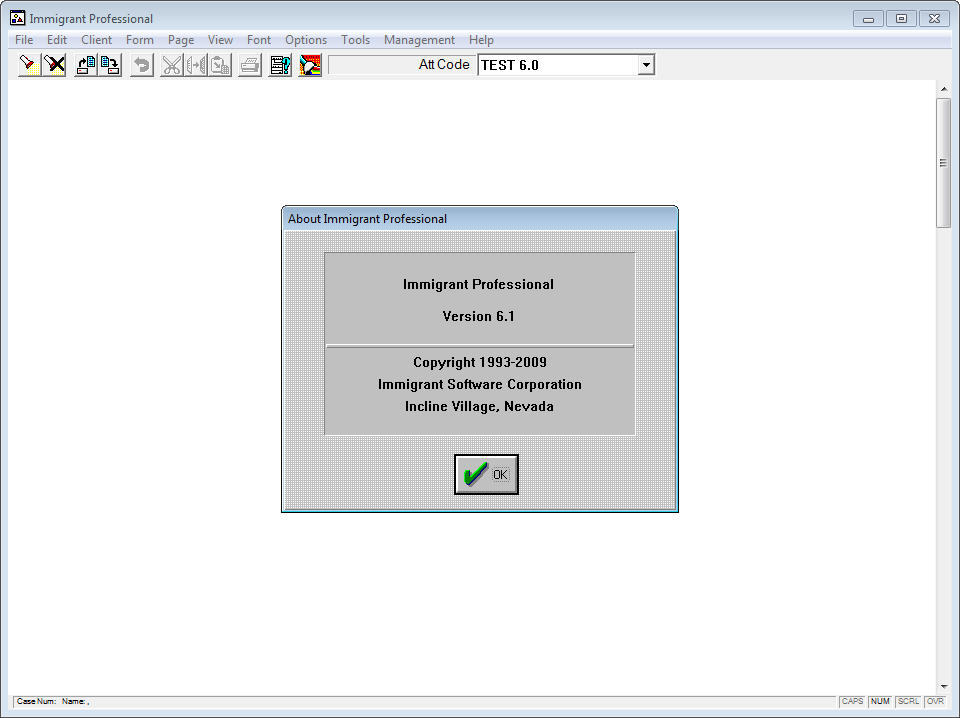960x718 pixels.
Task: Click the scissors Cut toolbar icon
Action: click(171, 65)
